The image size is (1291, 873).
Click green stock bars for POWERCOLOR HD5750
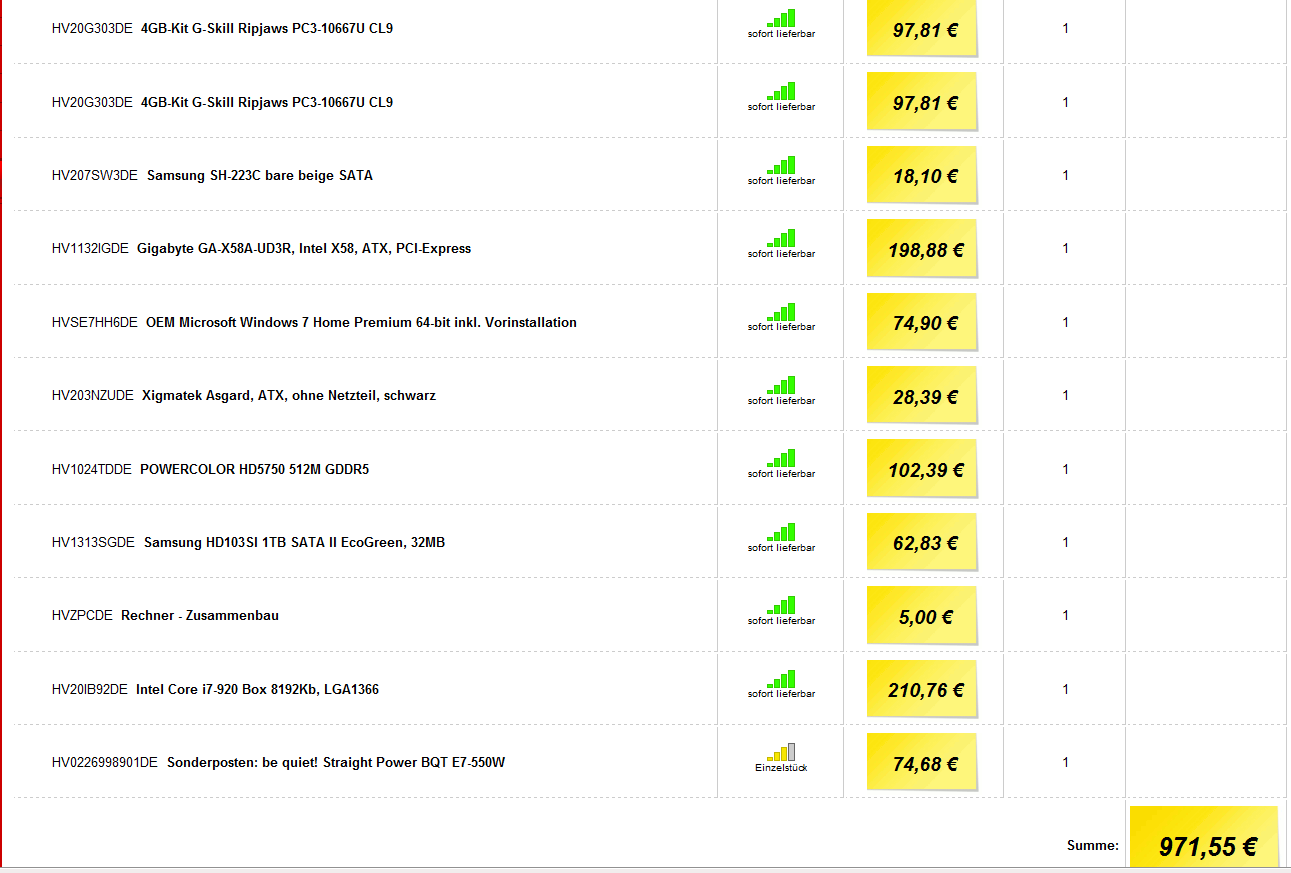[782, 458]
